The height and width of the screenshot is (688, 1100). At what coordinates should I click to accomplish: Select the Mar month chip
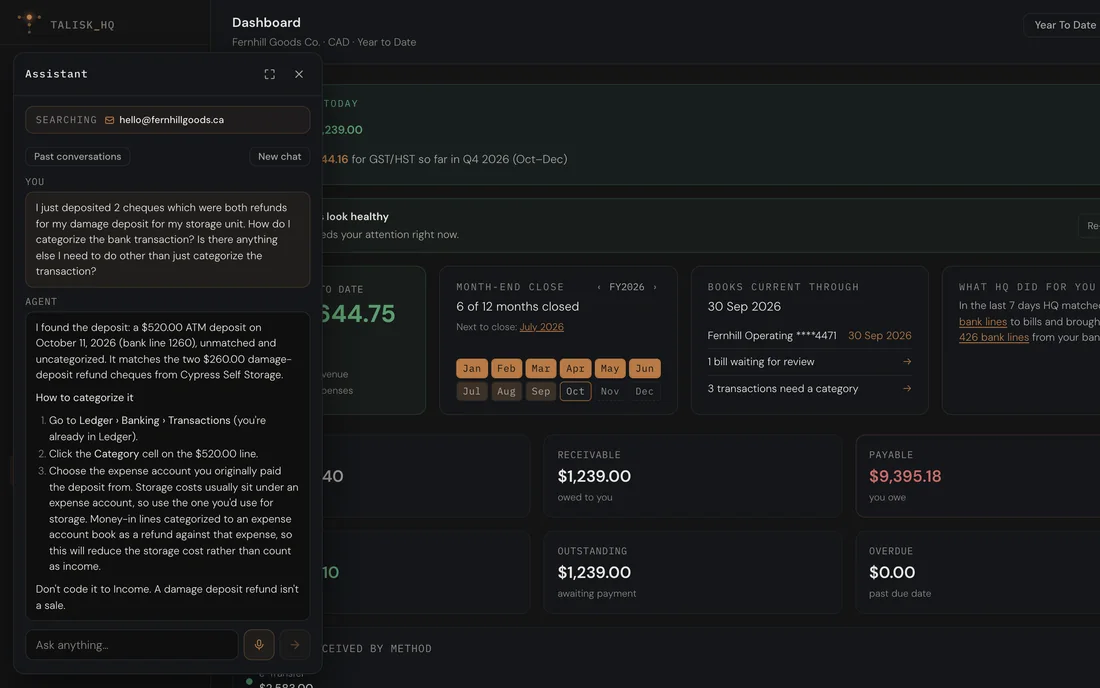(x=540, y=368)
